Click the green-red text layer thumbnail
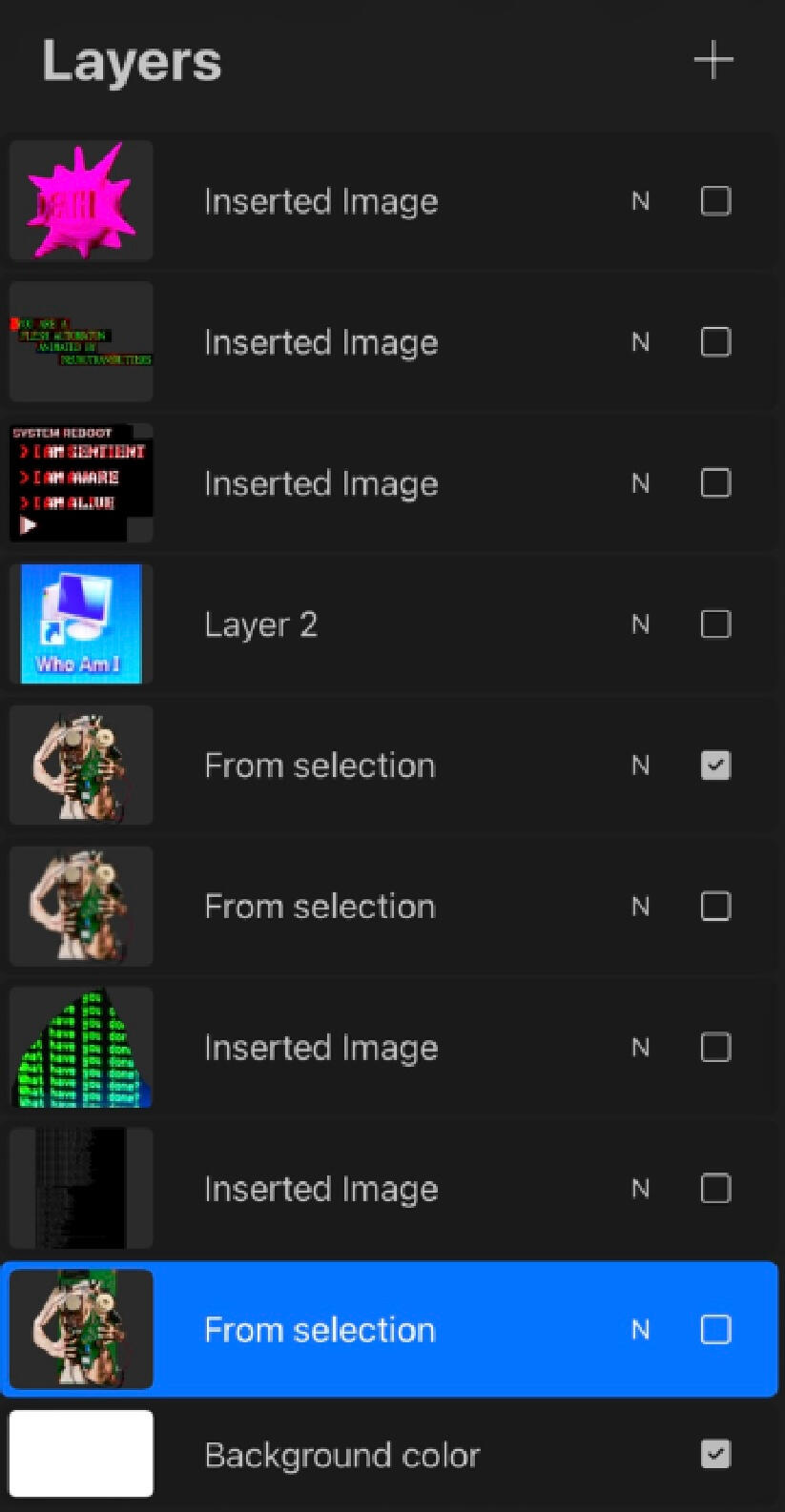The image size is (785, 1512). pyautogui.click(x=81, y=342)
